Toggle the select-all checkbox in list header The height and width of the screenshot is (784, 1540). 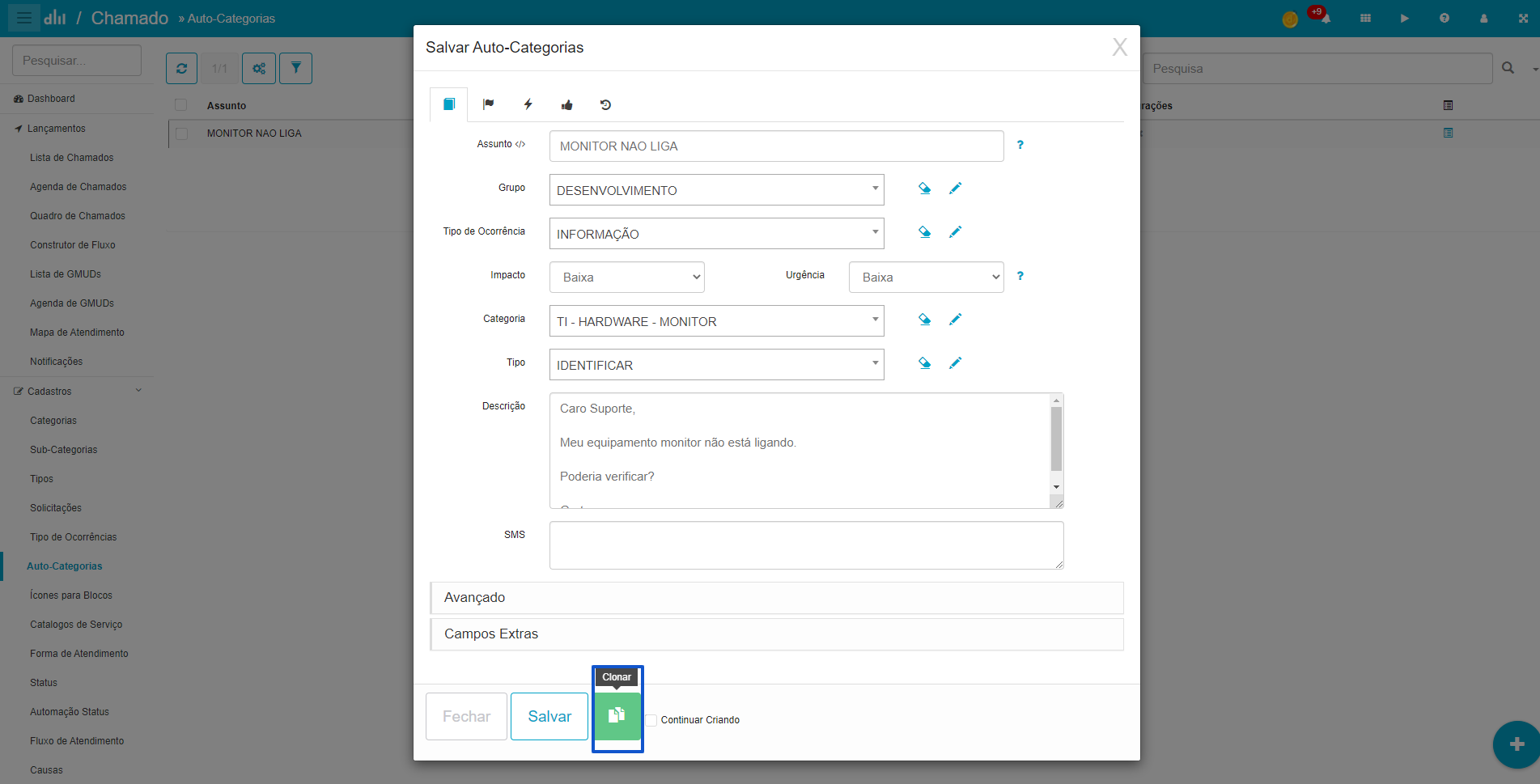181,105
